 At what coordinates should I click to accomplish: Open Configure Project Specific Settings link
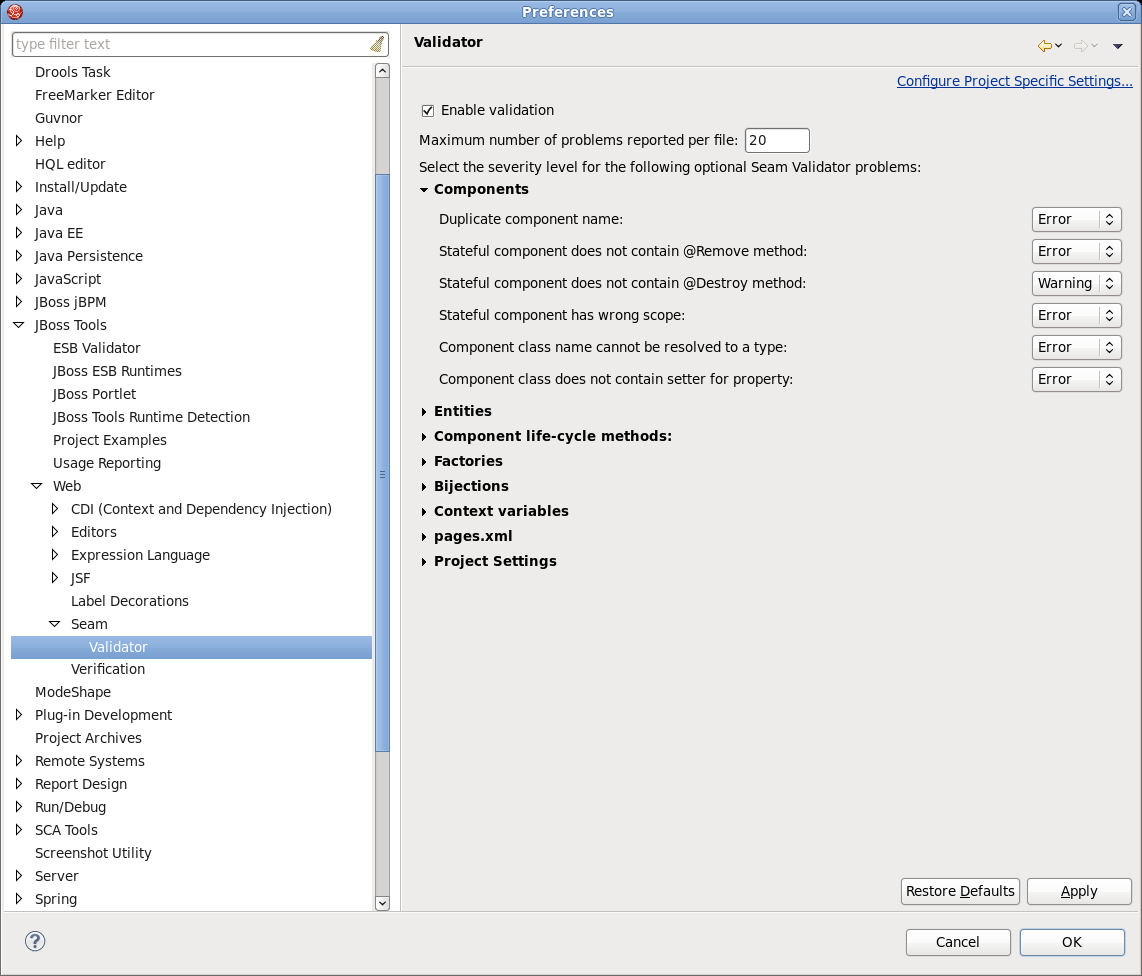tap(1014, 81)
